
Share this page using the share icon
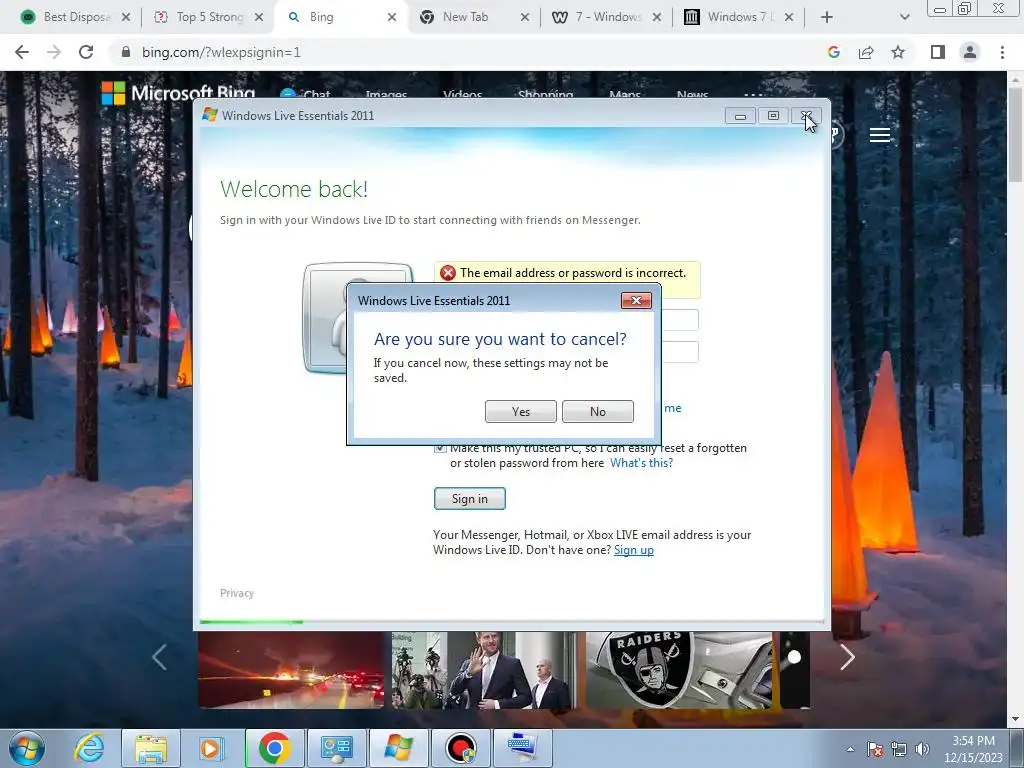coord(866,52)
